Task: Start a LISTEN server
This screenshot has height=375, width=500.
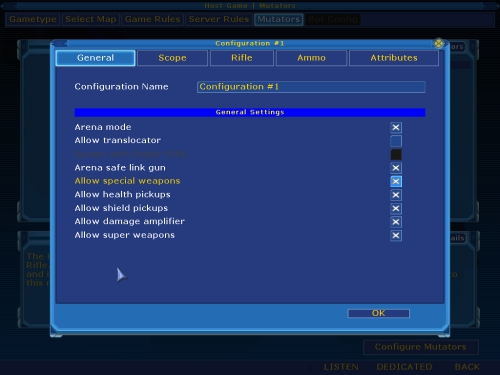Action: point(341,367)
